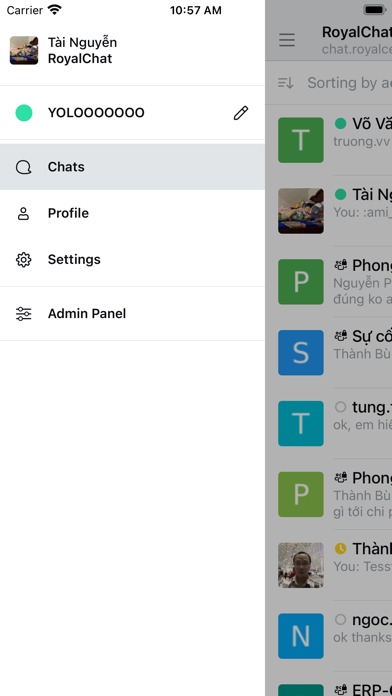Viewport: 392px width, 696px height.
Task: Open the Thành chat man photo avatar
Action: [301, 565]
